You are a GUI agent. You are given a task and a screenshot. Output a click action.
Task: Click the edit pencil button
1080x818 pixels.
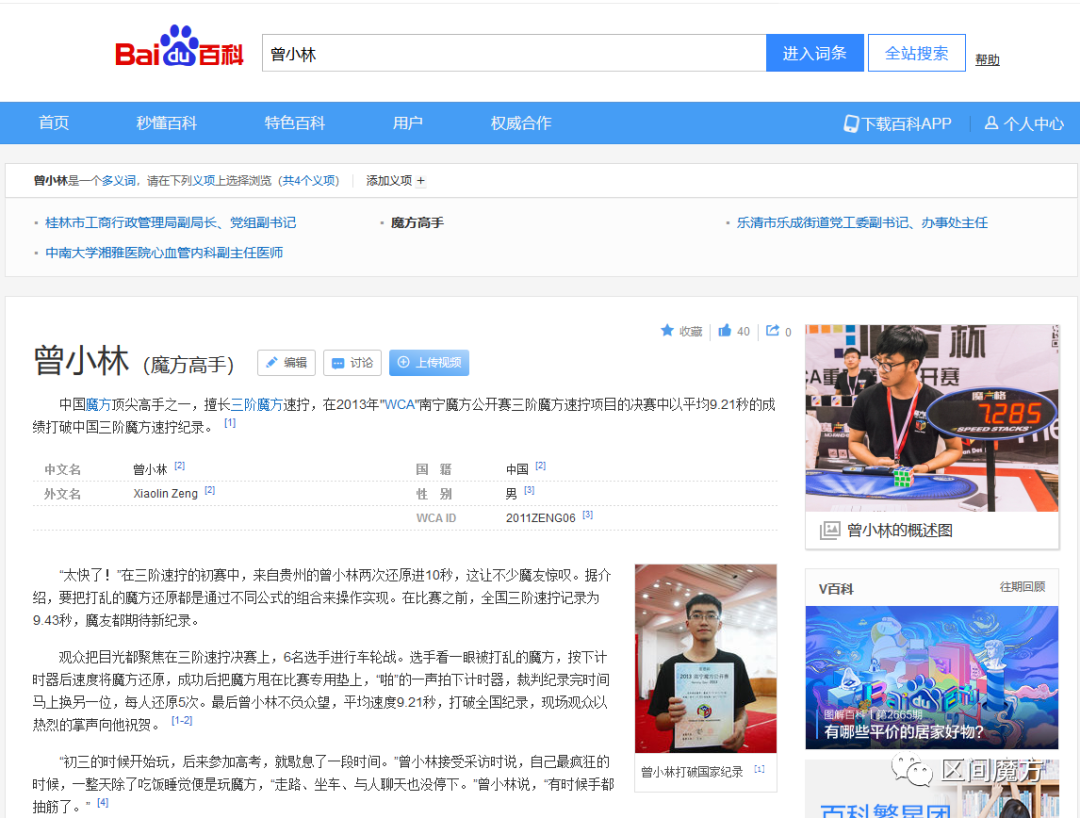(x=286, y=363)
